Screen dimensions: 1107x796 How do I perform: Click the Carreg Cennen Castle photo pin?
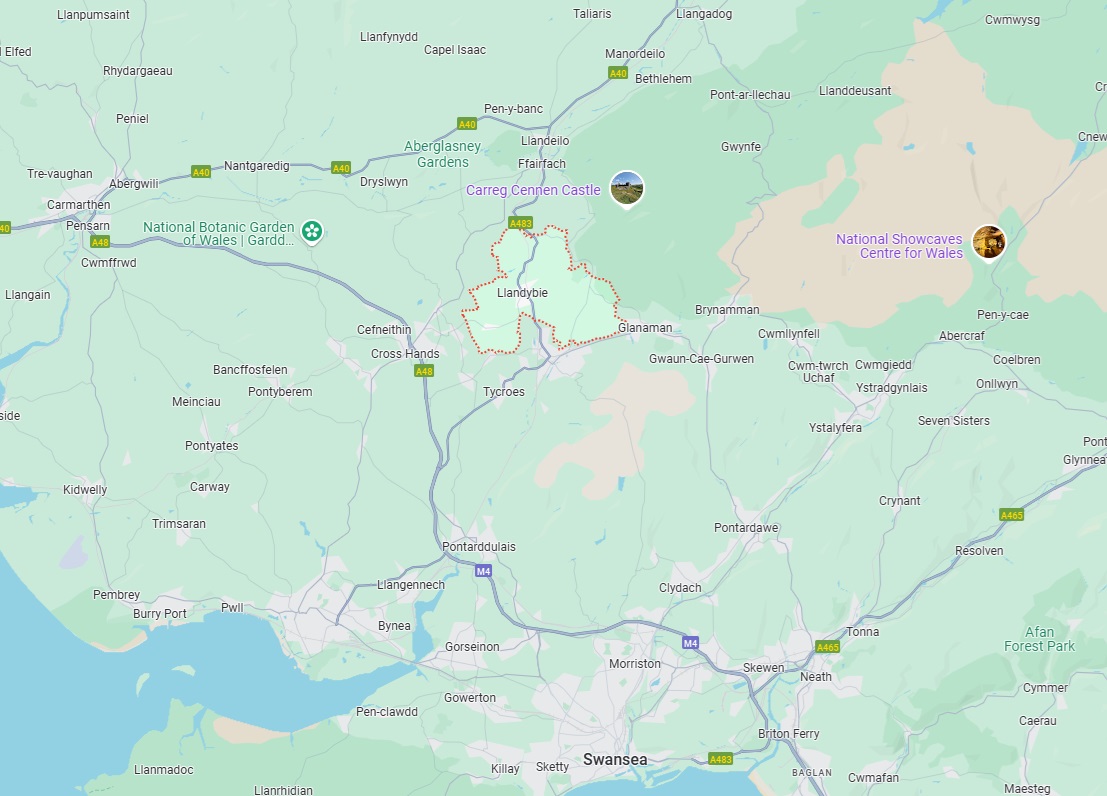[627, 189]
